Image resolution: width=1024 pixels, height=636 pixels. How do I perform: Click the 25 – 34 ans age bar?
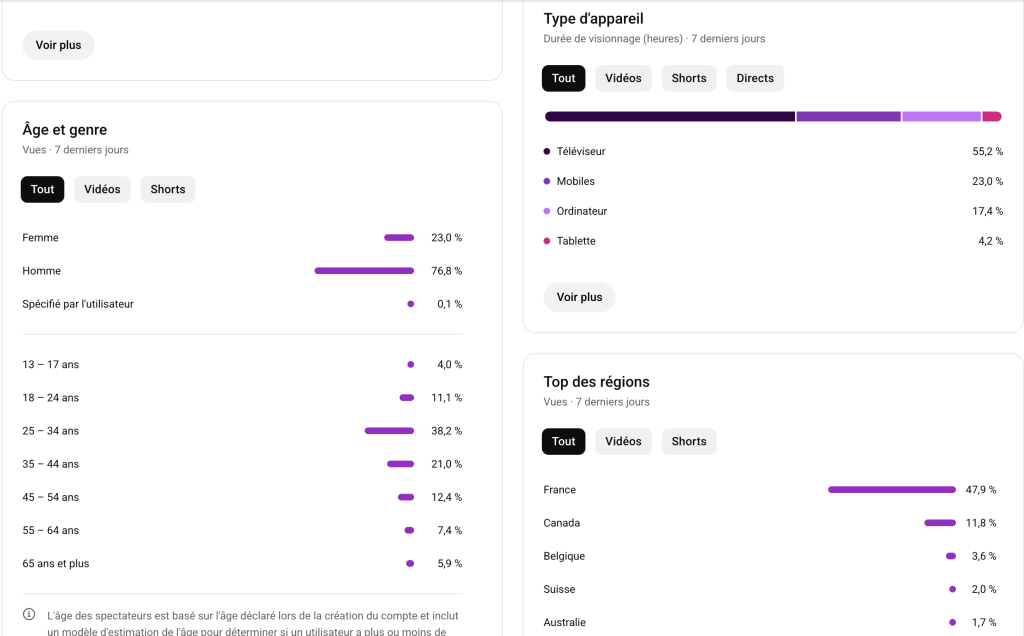pos(389,431)
